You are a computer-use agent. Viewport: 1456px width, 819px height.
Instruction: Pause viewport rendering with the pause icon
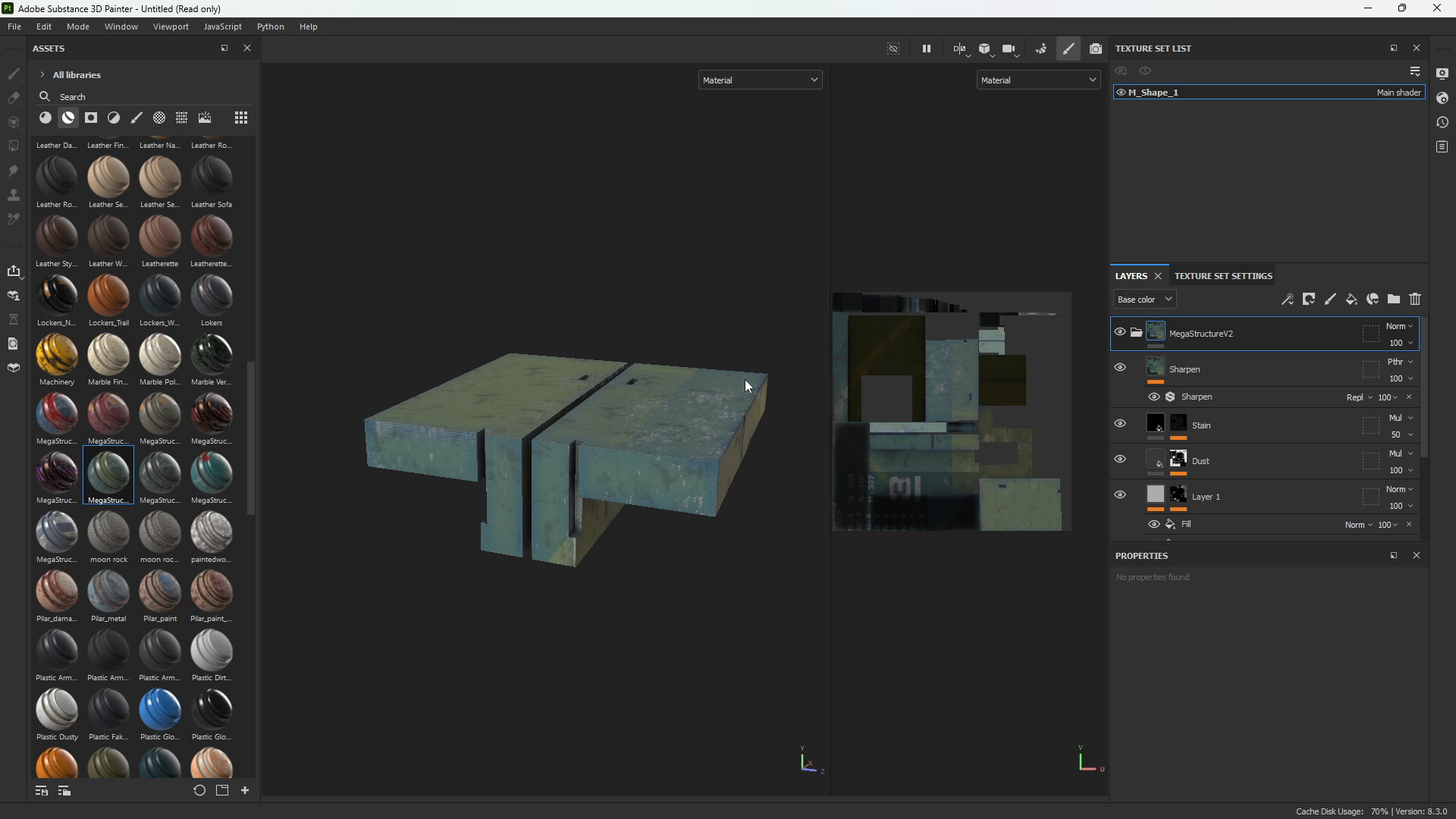pos(926,49)
